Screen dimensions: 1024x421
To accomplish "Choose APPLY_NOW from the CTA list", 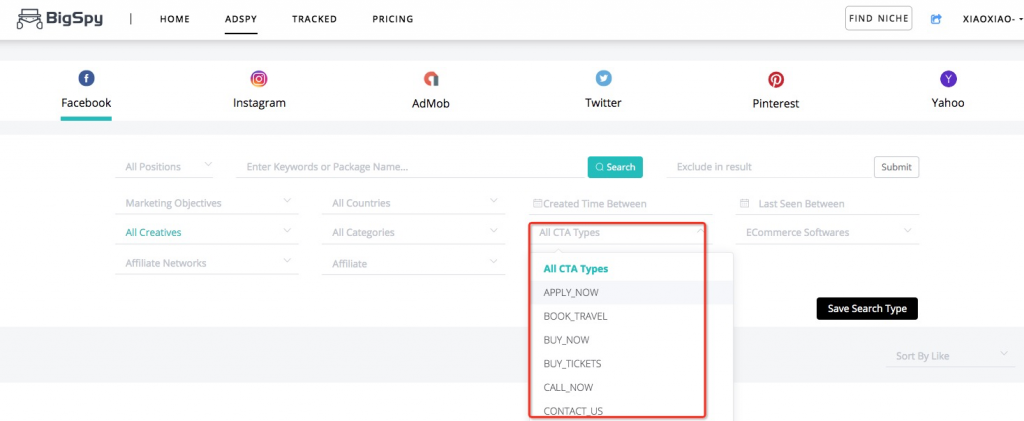I will click(x=632, y=292).
